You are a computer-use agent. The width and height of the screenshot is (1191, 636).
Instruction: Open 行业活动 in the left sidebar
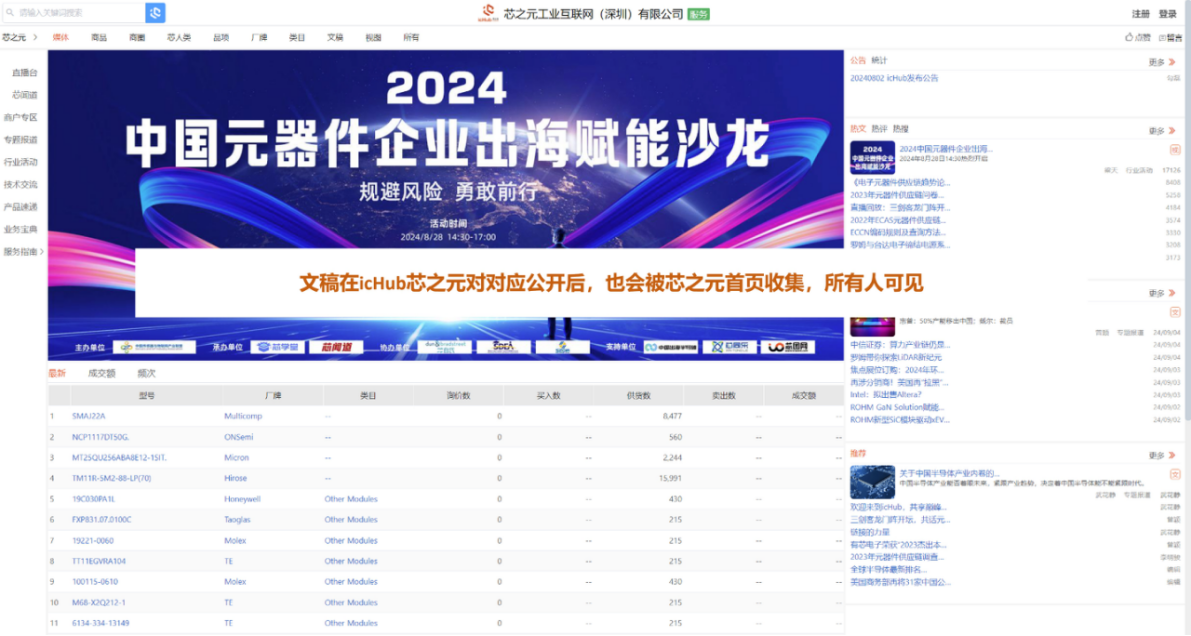click(21, 162)
